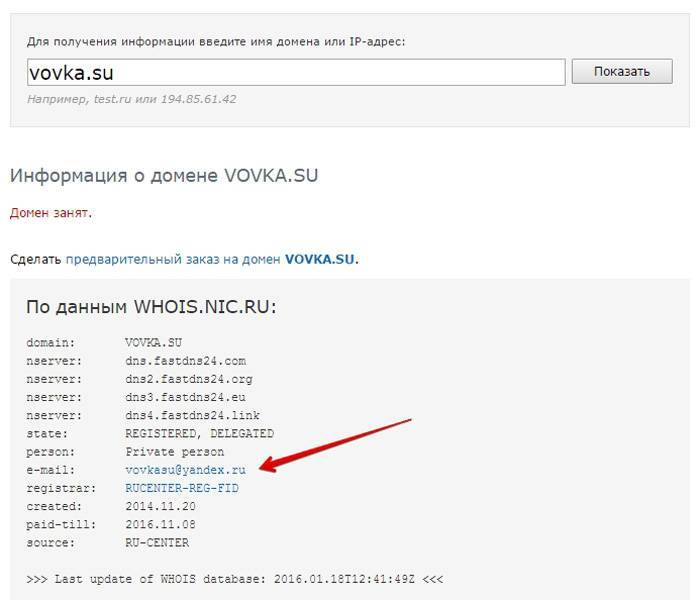Open the RUCENTER-REG-FID registrar link
This screenshot has height=600, width=700.
pos(182,488)
